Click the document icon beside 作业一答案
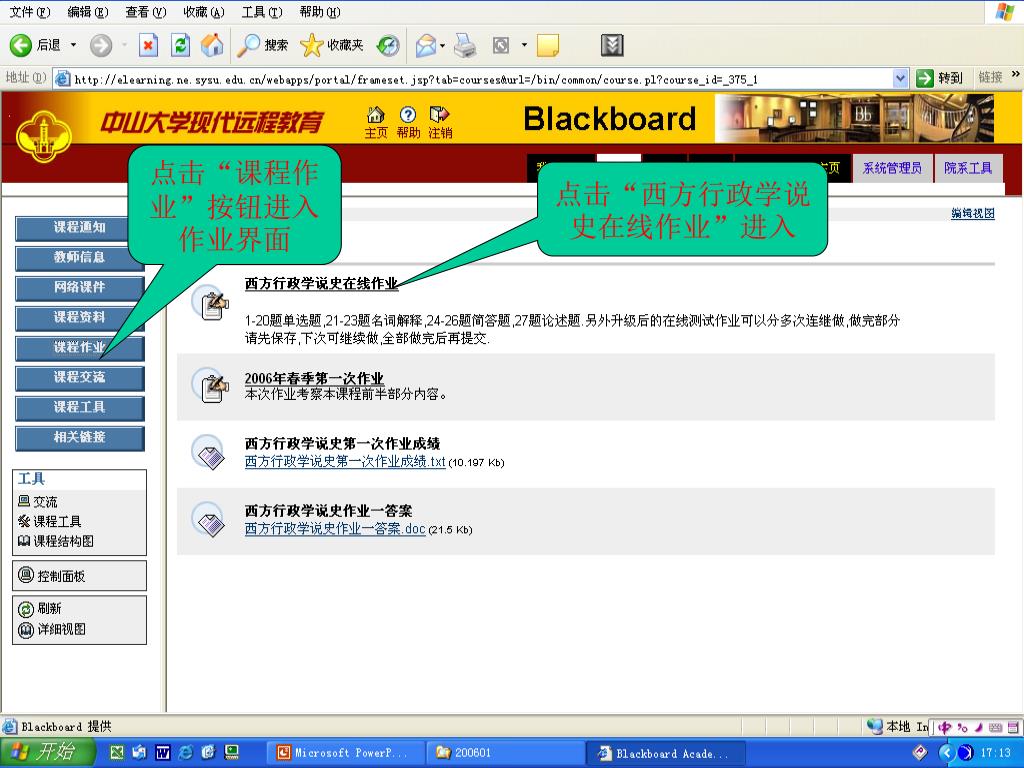This screenshot has width=1024, height=768. click(210, 520)
